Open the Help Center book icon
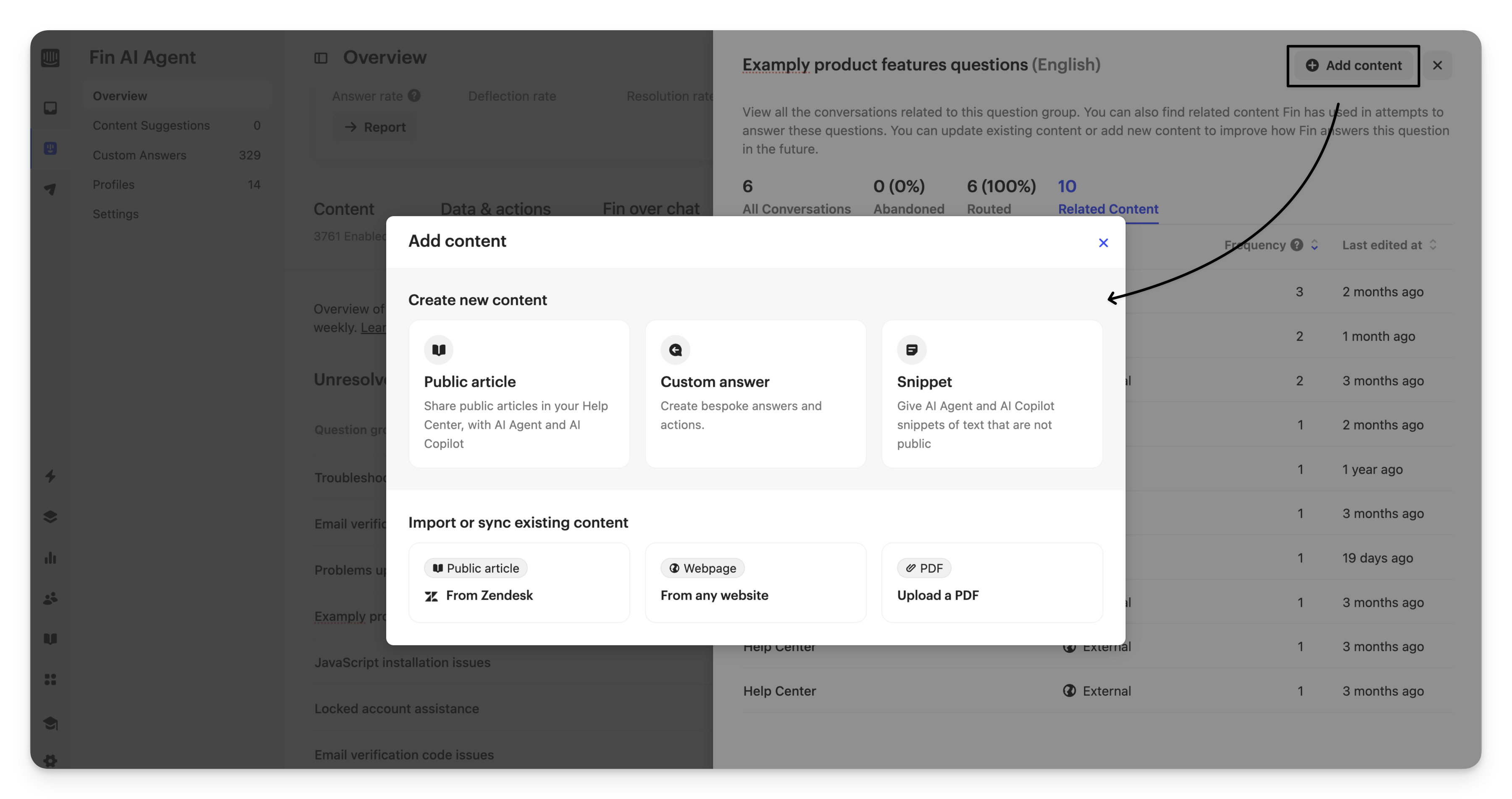The width and height of the screenshot is (1512, 799). pyautogui.click(x=50, y=639)
